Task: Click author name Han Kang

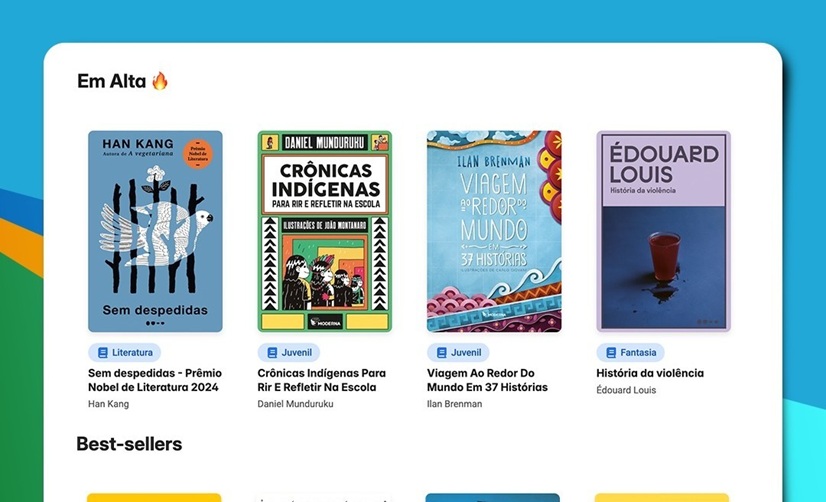Action: click(x=109, y=404)
